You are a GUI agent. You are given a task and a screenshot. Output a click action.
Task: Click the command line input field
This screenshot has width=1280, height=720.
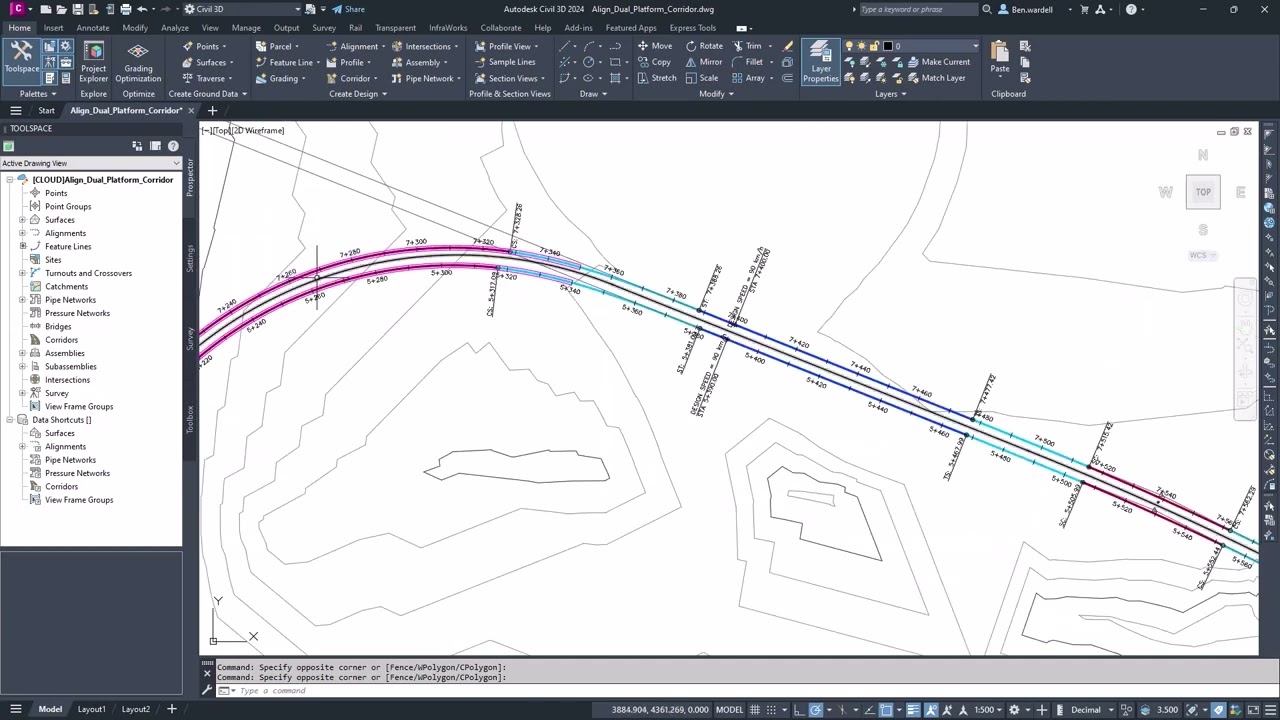(x=740, y=690)
